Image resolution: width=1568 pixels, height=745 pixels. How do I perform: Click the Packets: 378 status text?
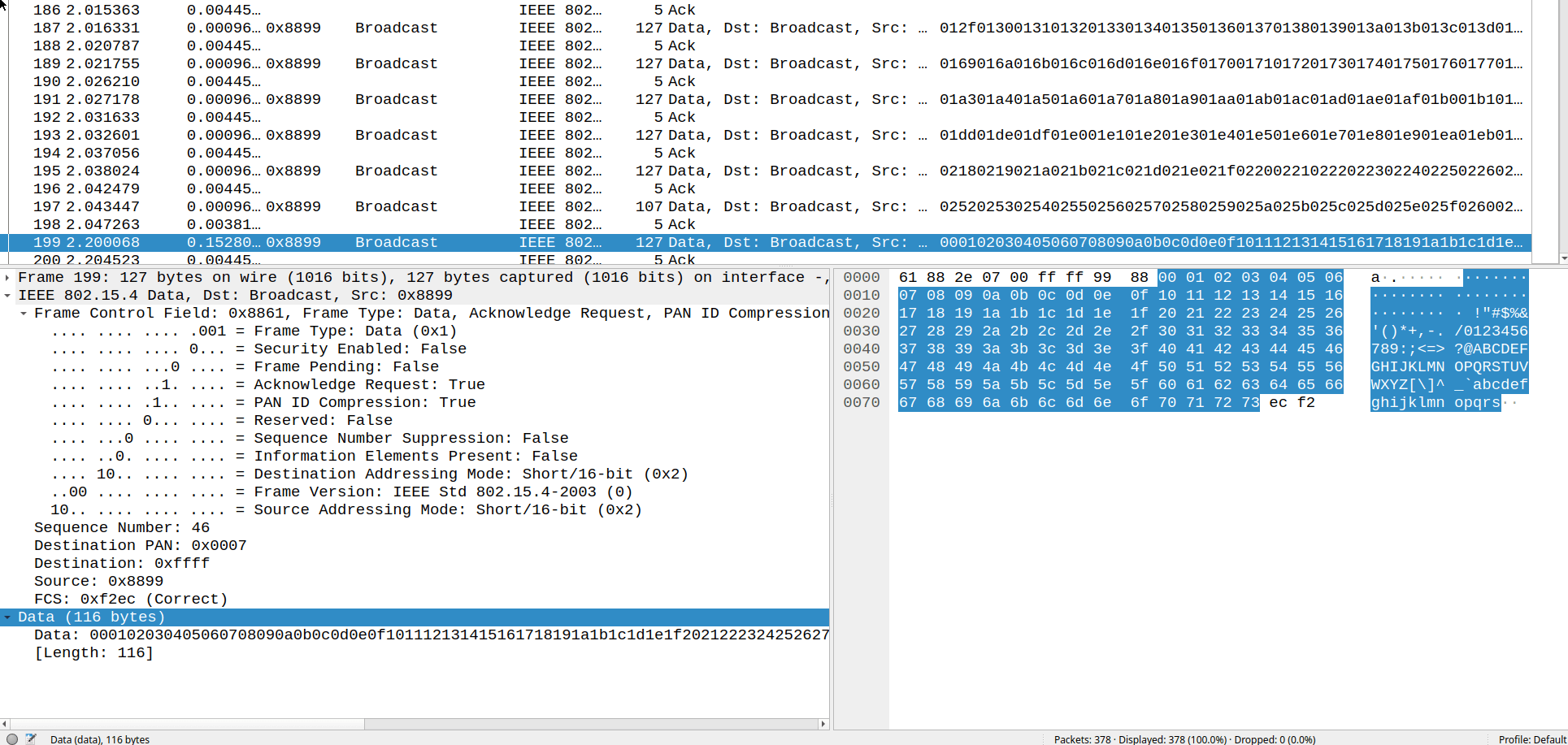point(1082,739)
